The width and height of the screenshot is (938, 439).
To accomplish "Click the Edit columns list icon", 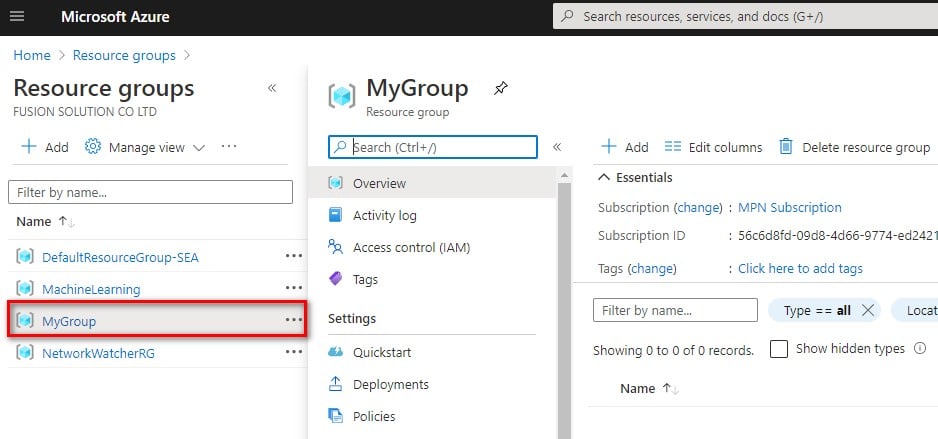I will [673, 147].
